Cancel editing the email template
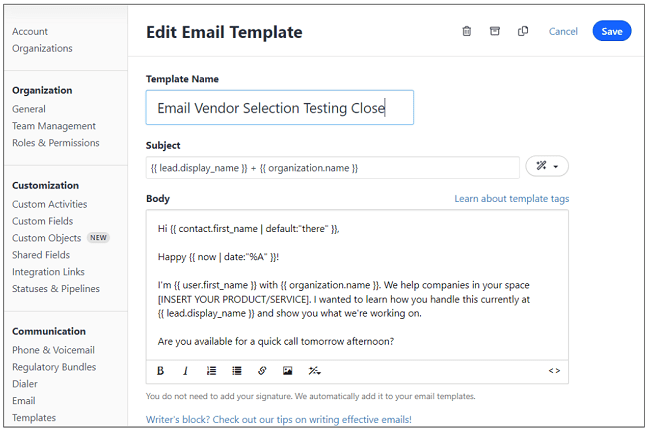650x431 pixels. tap(563, 31)
